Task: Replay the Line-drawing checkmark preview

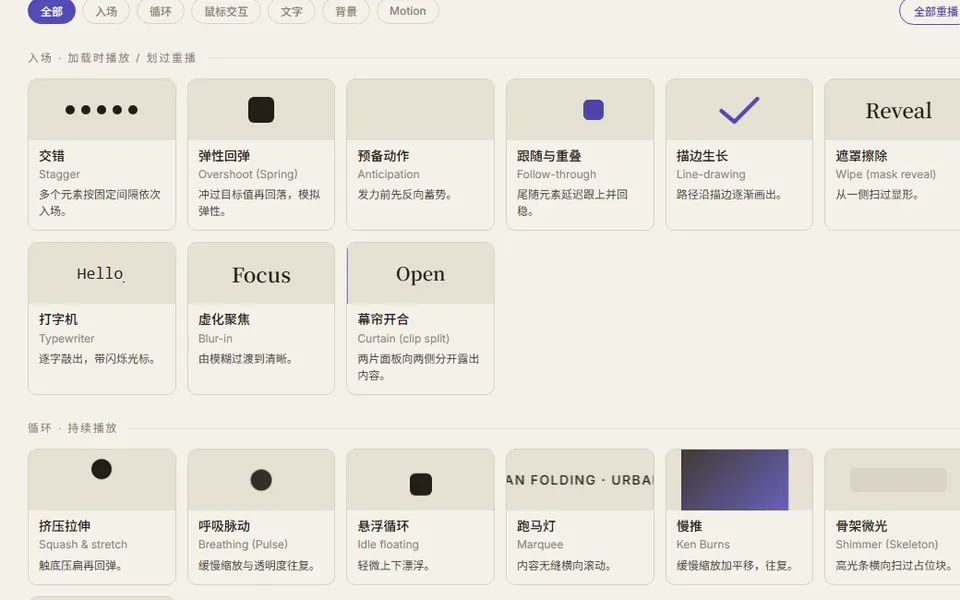Action: pos(739,110)
